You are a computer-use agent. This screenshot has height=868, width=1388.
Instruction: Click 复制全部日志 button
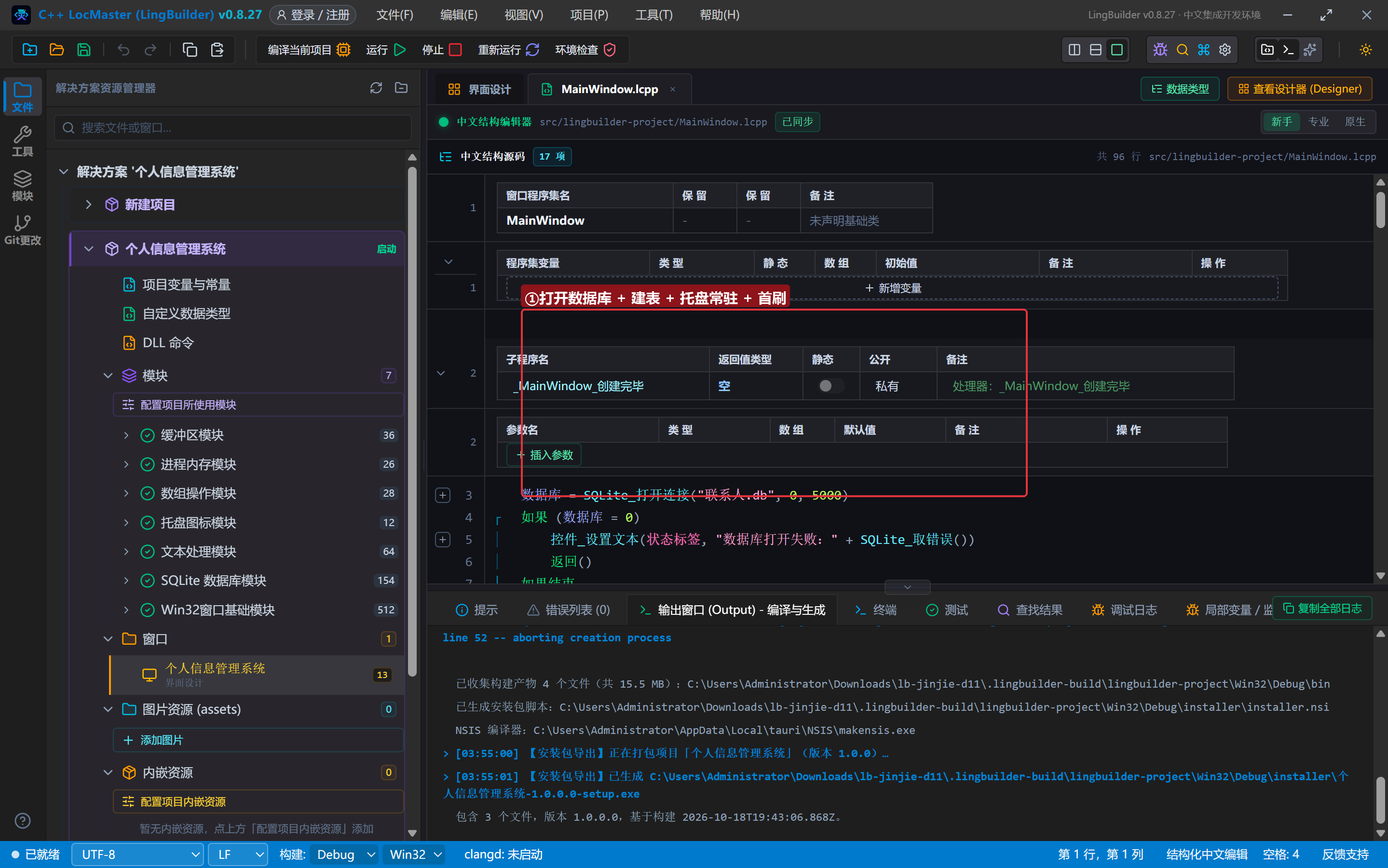coord(1322,609)
